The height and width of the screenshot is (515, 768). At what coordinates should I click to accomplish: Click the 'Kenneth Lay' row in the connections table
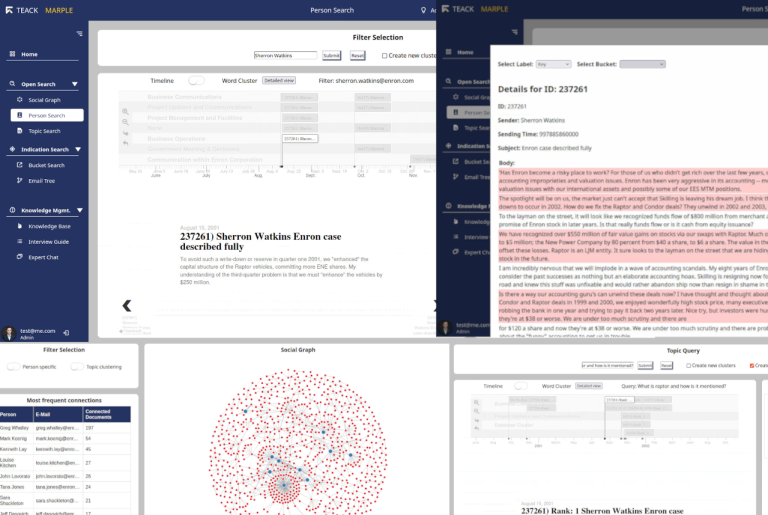click(65, 449)
